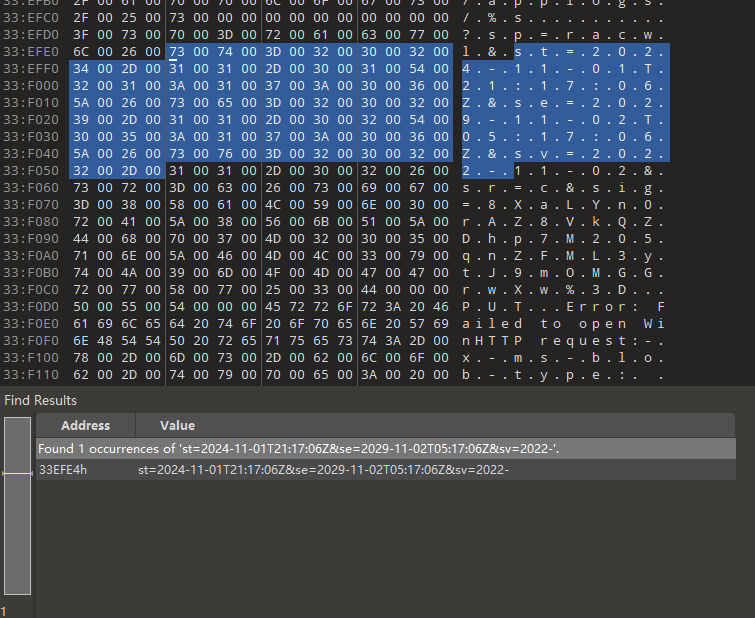Select address 33:F0C0 row label

31,290
